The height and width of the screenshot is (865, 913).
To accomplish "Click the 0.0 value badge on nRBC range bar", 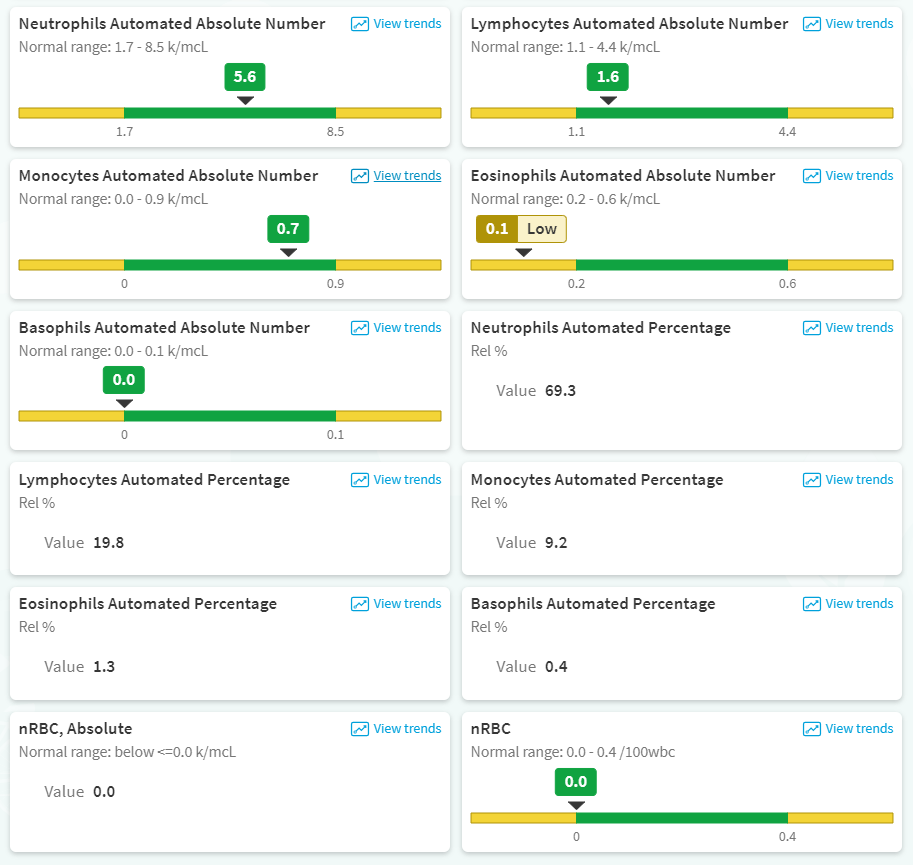I will coord(576,782).
